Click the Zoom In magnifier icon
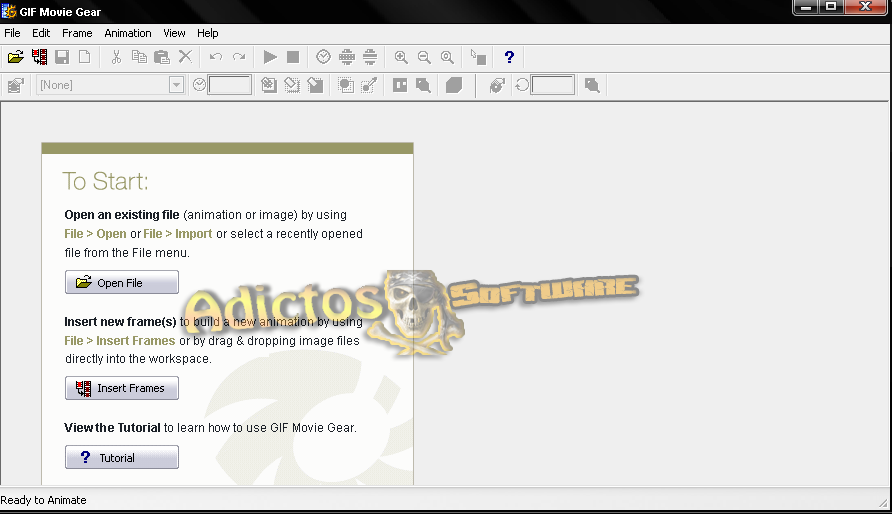This screenshot has width=892, height=514. [x=401, y=57]
